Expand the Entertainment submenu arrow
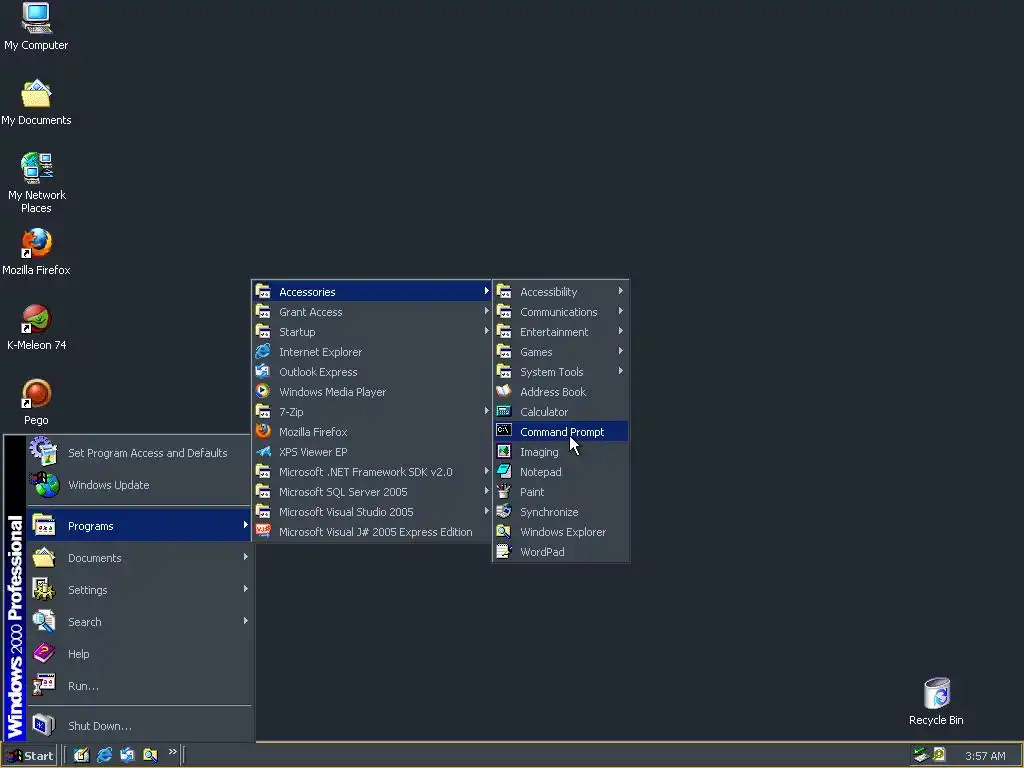Viewport: 1024px width, 768px height. pyautogui.click(x=620, y=331)
